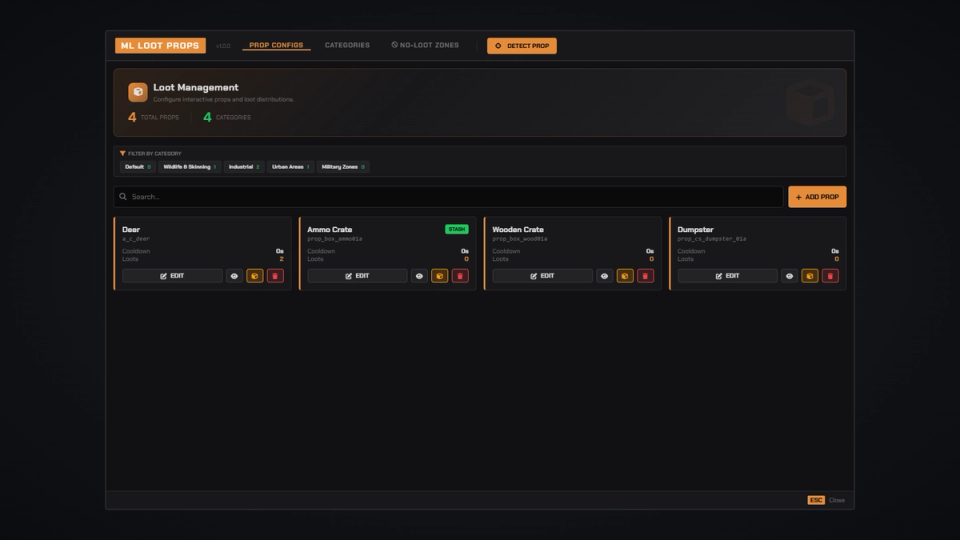Click model name a_c_deer
This screenshot has height=540, width=960.
click(x=135, y=239)
